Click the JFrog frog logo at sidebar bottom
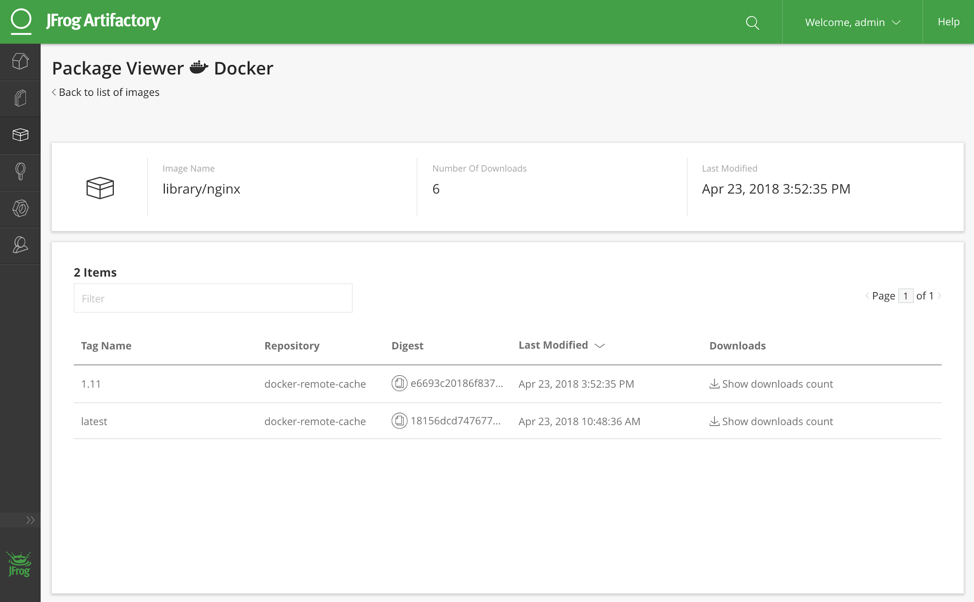The image size is (974, 602). tap(19, 564)
